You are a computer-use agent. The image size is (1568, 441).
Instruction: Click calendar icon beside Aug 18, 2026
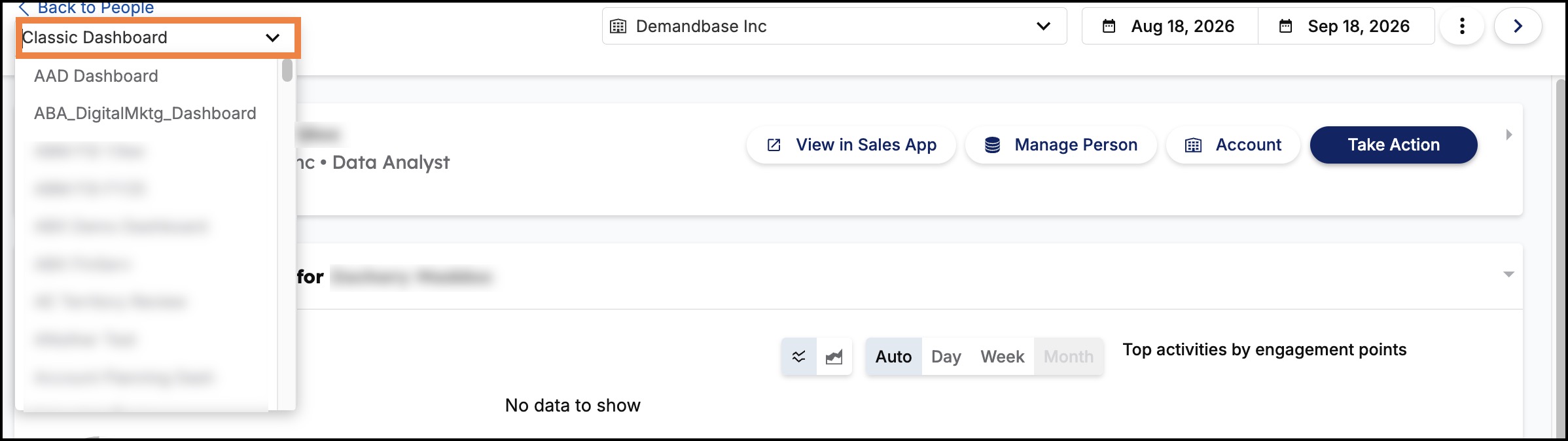(1109, 26)
